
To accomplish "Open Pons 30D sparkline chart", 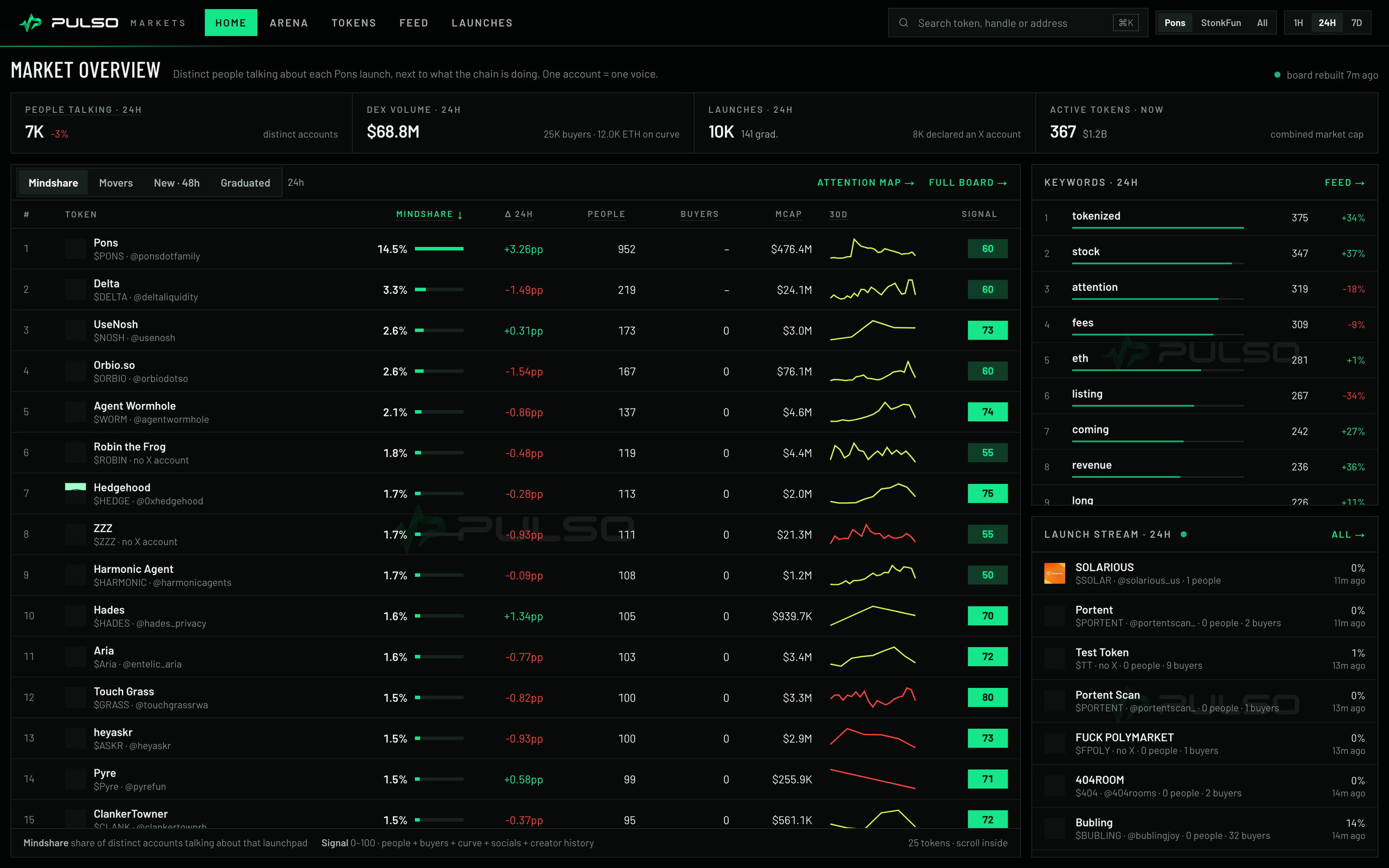I will click(872, 249).
